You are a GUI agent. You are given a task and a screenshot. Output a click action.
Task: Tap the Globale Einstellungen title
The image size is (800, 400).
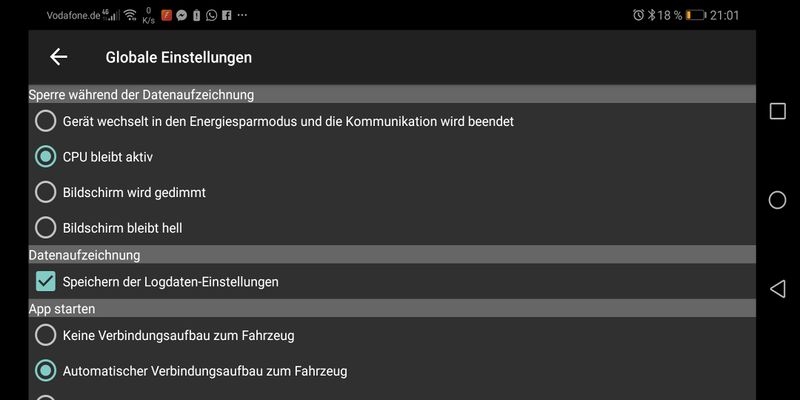point(179,57)
